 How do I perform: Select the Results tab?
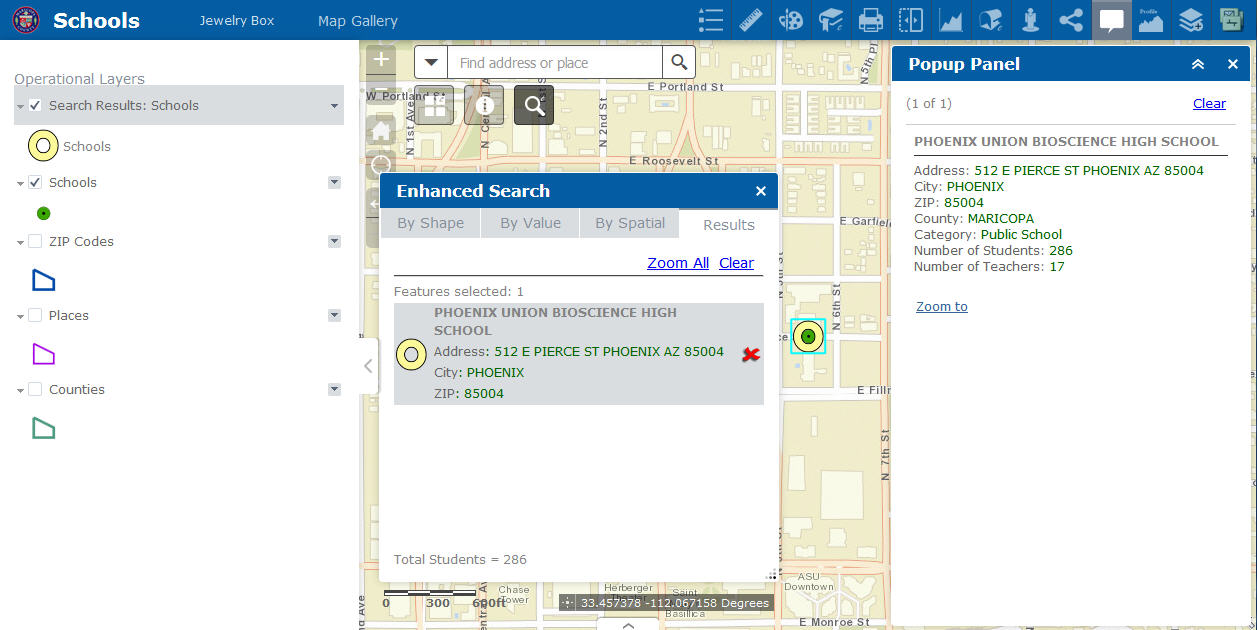point(729,224)
